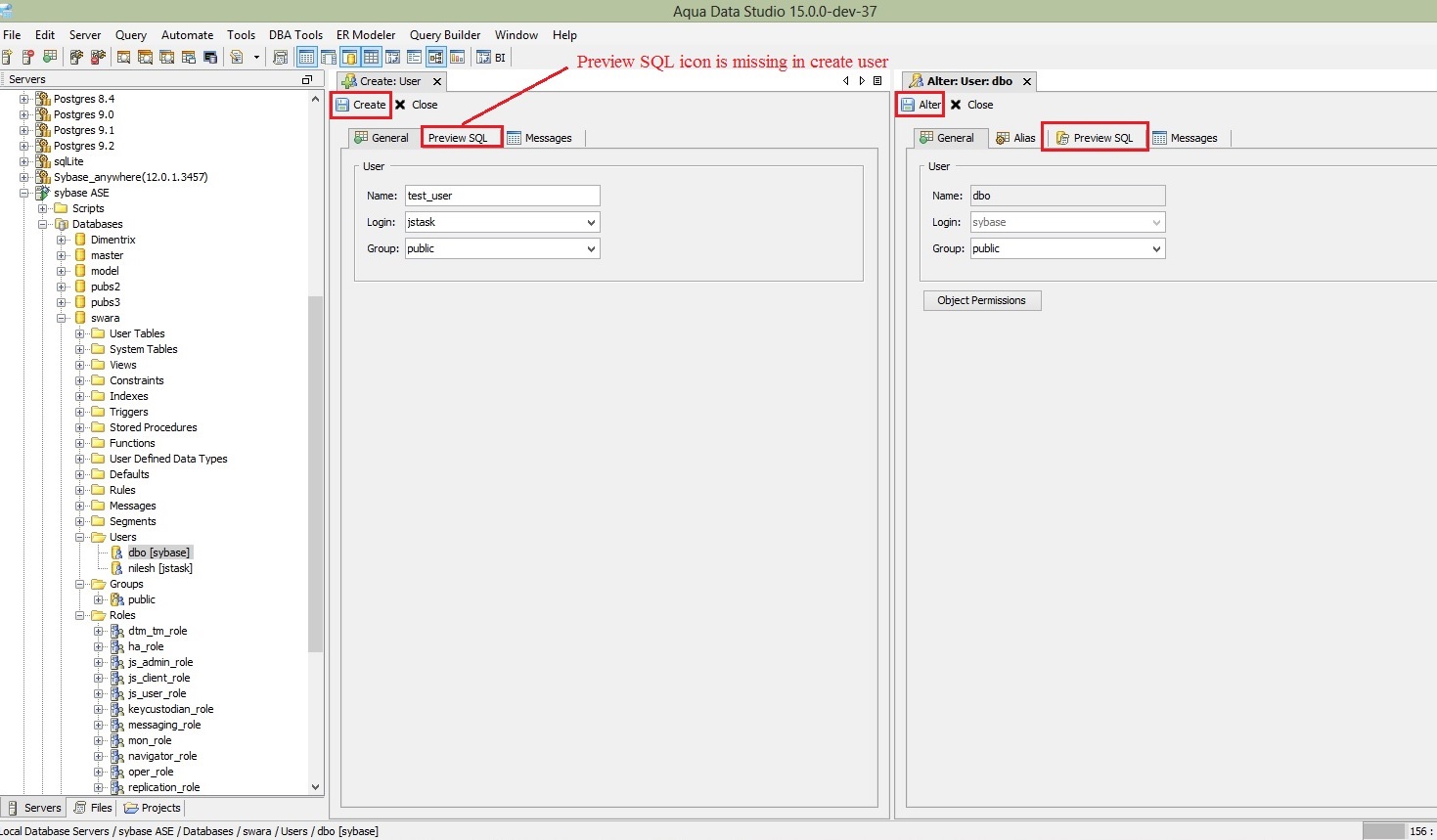Click the Create button
Viewport: 1437px width, 840px height.
click(x=361, y=105)
